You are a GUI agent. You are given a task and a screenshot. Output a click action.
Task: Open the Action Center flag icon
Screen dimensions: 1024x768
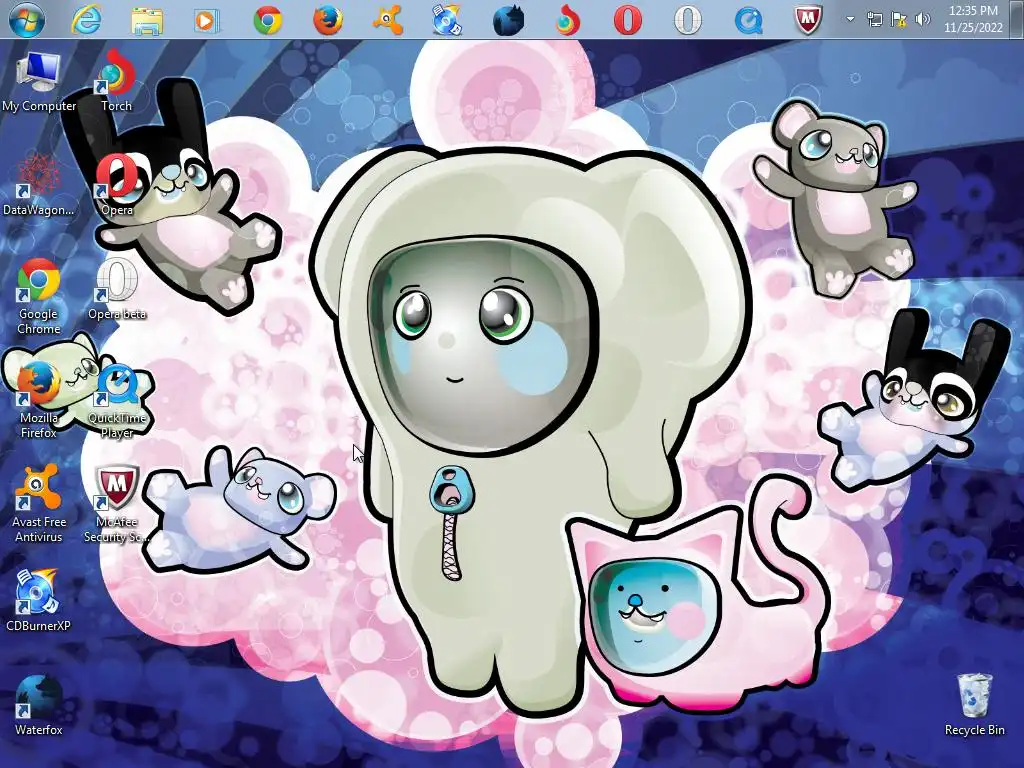click(899, 19)
